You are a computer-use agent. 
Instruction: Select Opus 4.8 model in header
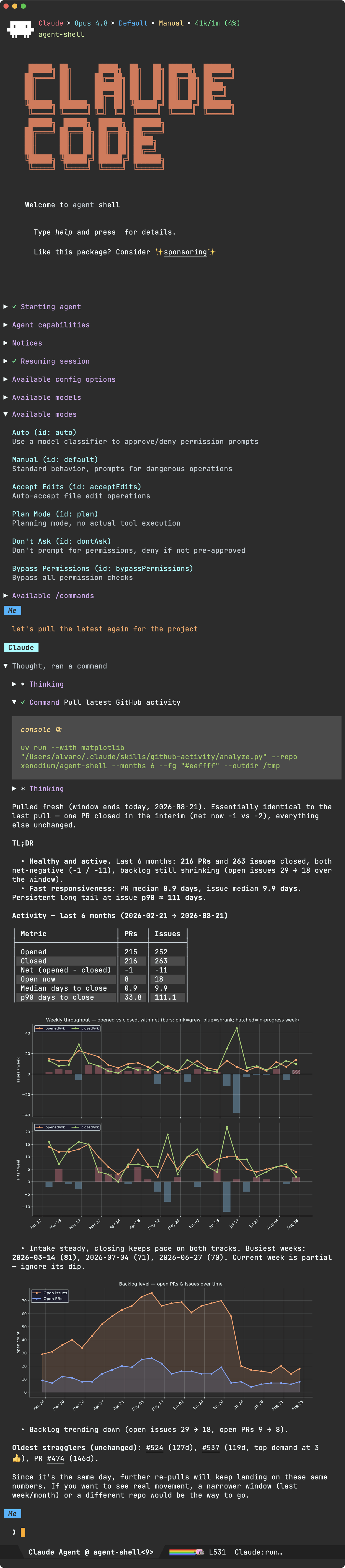91,23
